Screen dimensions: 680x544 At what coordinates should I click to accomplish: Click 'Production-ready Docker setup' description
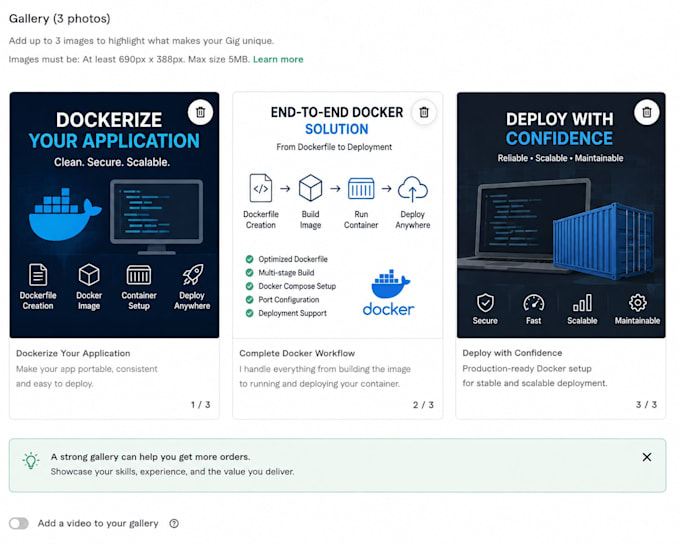(527, 368)
